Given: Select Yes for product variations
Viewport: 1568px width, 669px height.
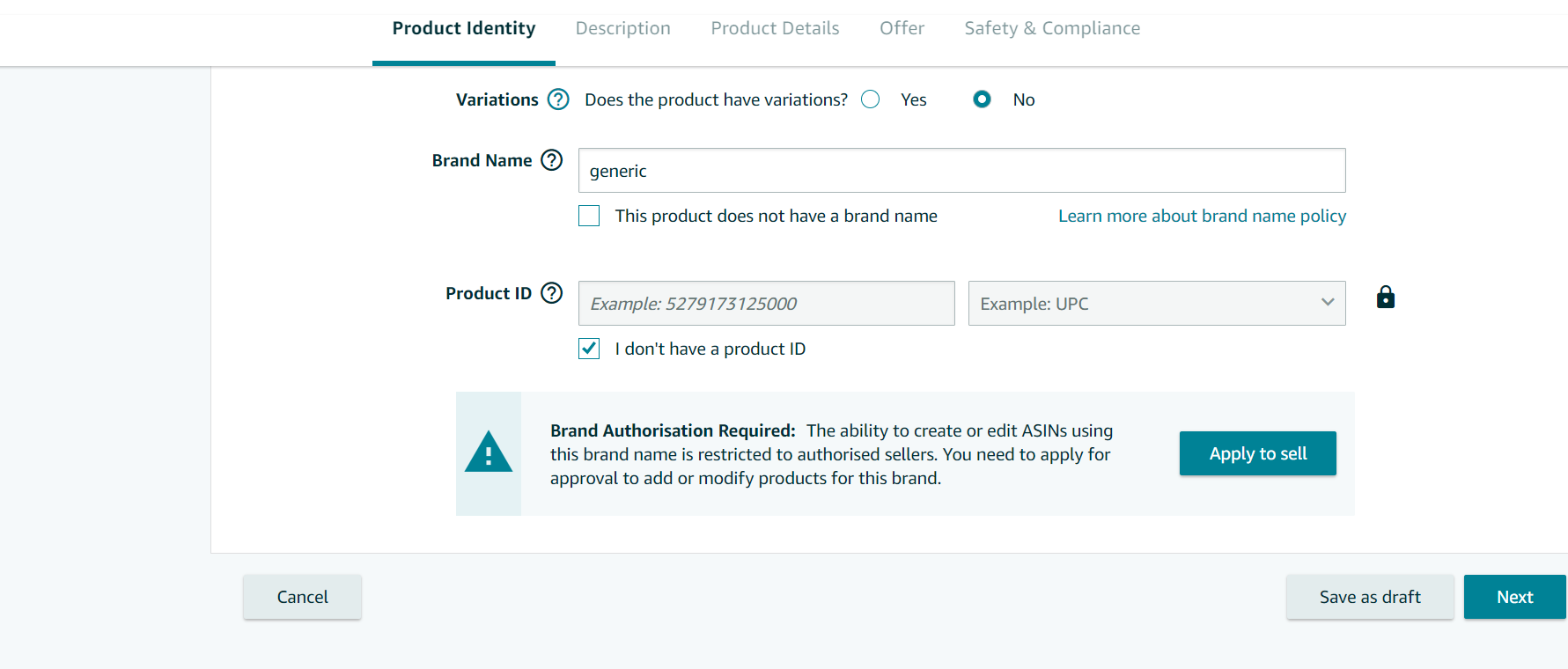Looking at the screenshot, I should pyautogui.click(x=871, y=99).
